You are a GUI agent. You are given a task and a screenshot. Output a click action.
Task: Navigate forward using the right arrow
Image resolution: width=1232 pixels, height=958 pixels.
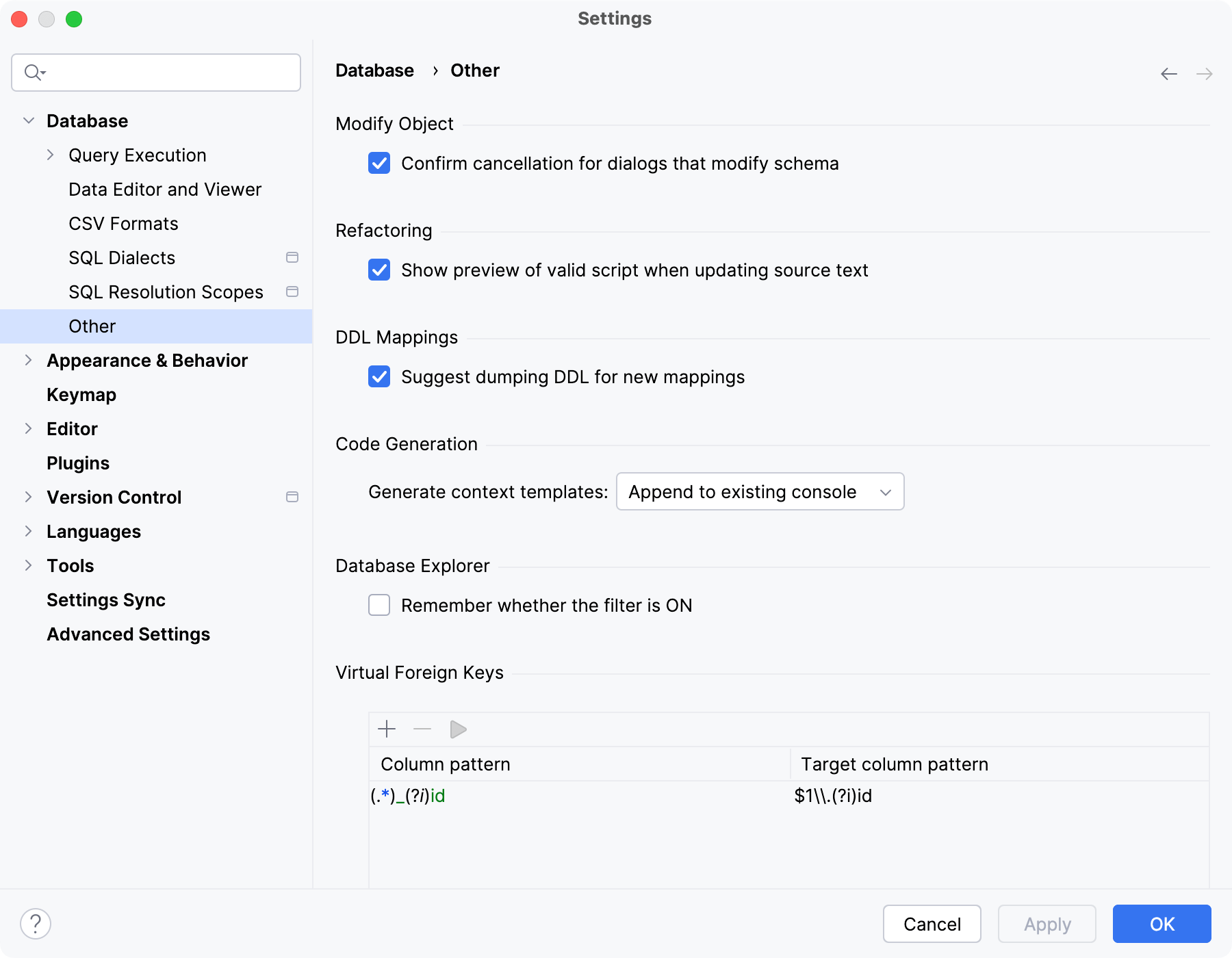point(1203,73)
